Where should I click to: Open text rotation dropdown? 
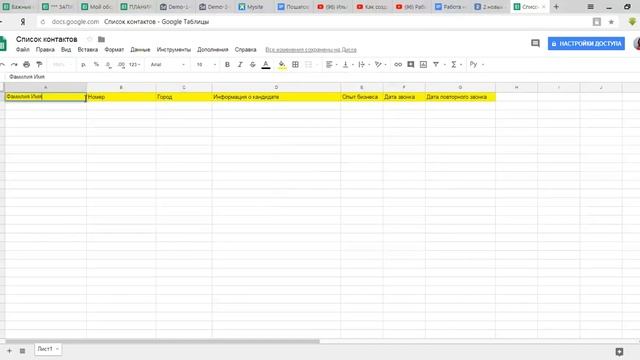[x=380, y=64]
